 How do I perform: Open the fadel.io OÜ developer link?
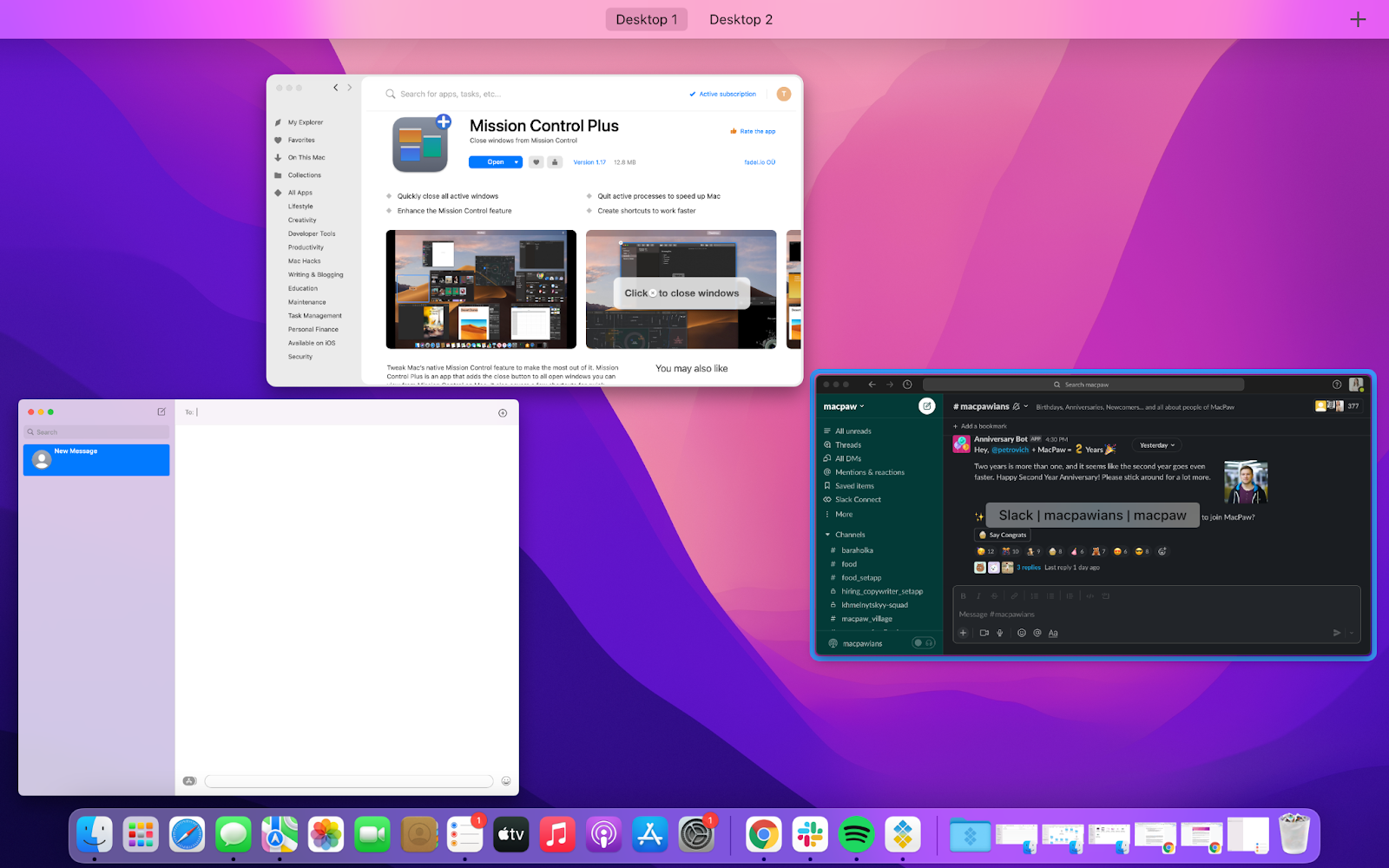pyautogui.click(x=760, y=162)
